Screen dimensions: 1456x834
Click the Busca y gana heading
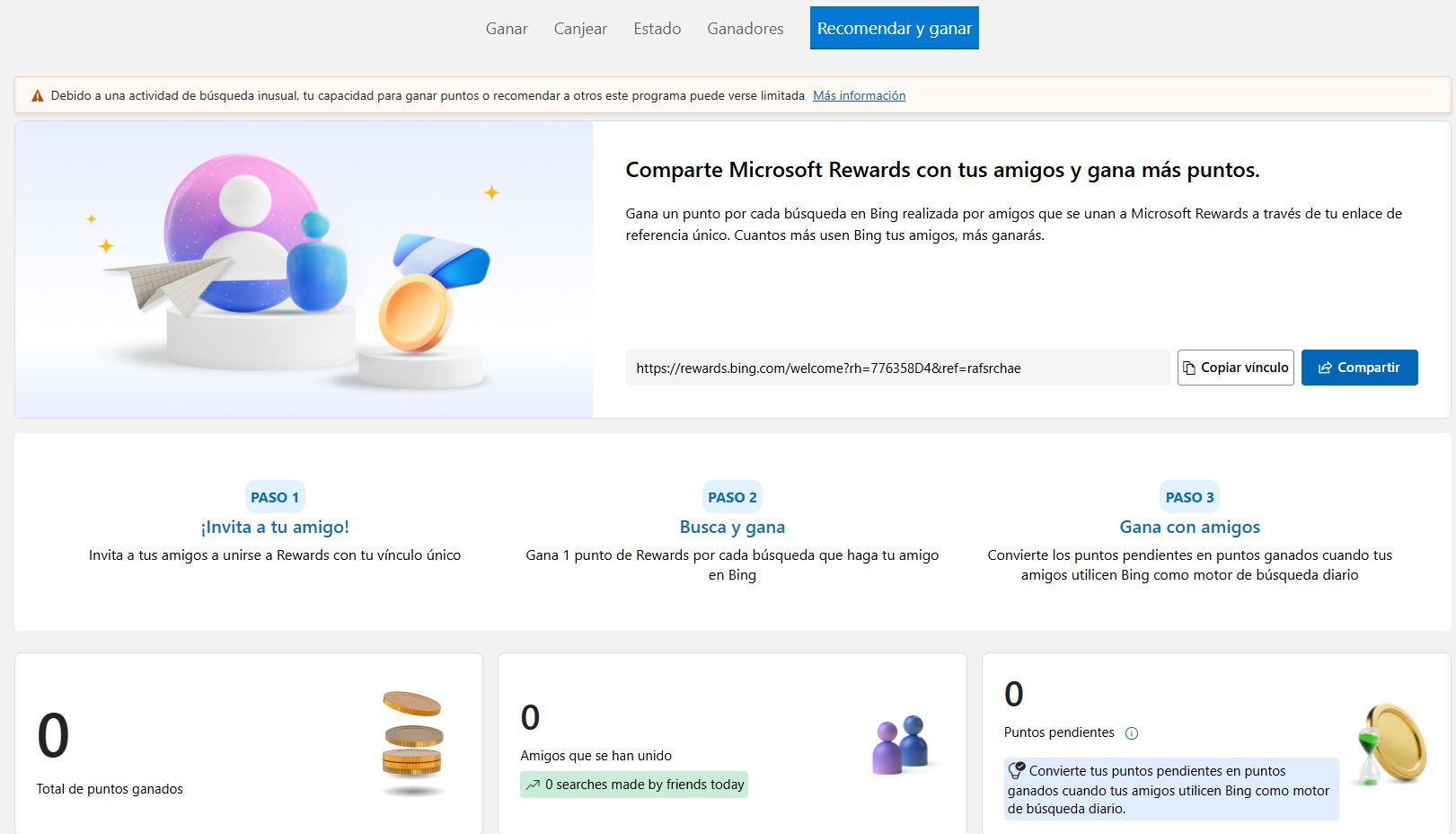pyautogui.click(x=732, y=528)
